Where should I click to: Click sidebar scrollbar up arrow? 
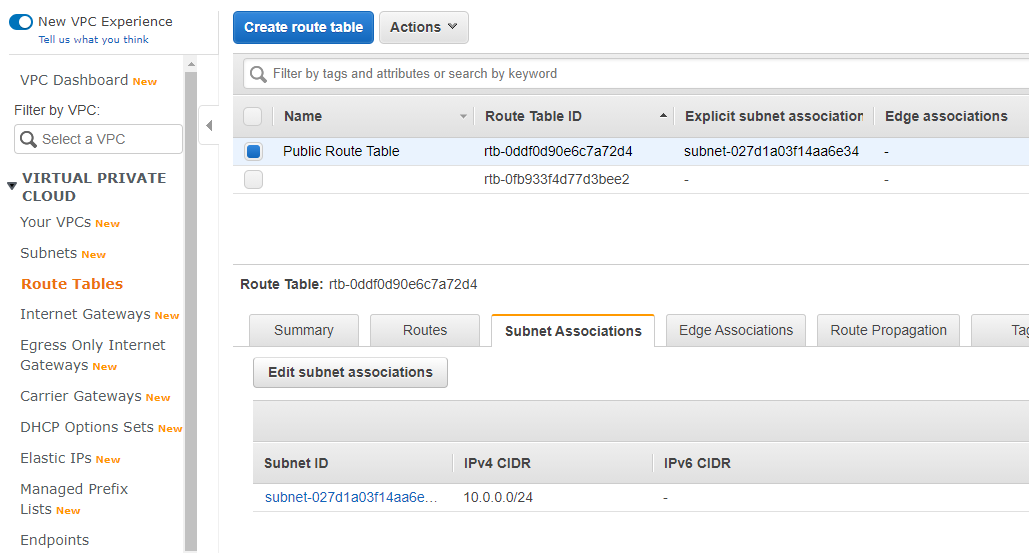(x=191, y=64)
